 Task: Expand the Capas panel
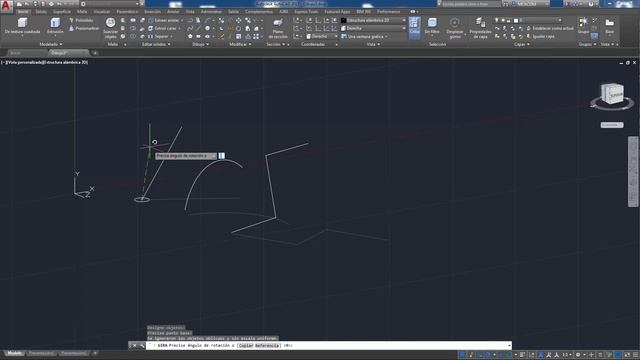coord(522,44)
